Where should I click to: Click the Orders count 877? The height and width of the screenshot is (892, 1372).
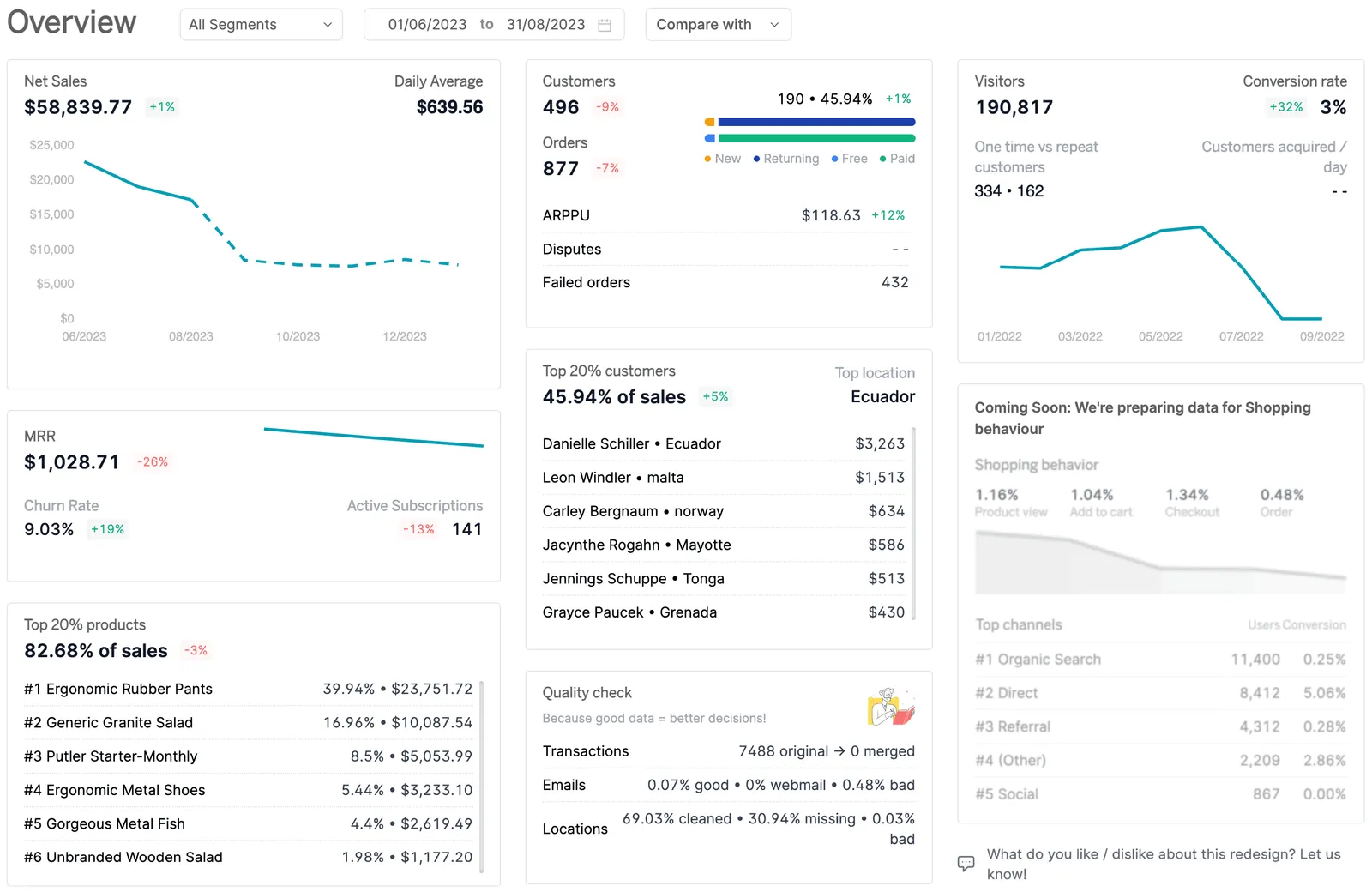coord(561,168)
